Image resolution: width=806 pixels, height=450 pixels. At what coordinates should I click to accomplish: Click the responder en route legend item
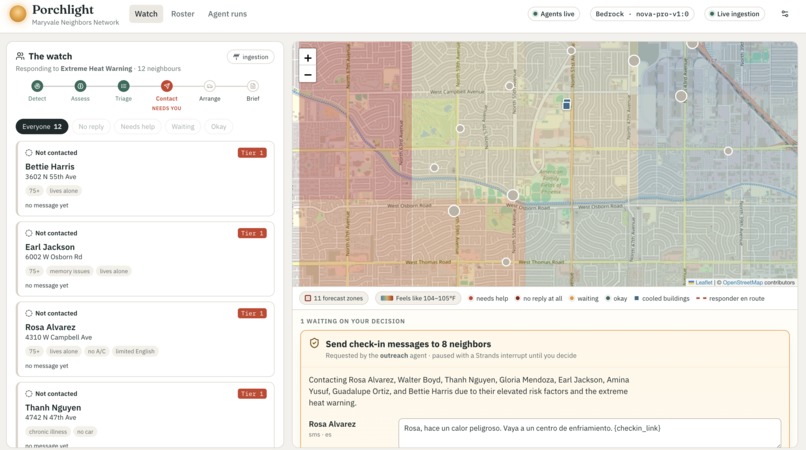(x=730, y=298)
